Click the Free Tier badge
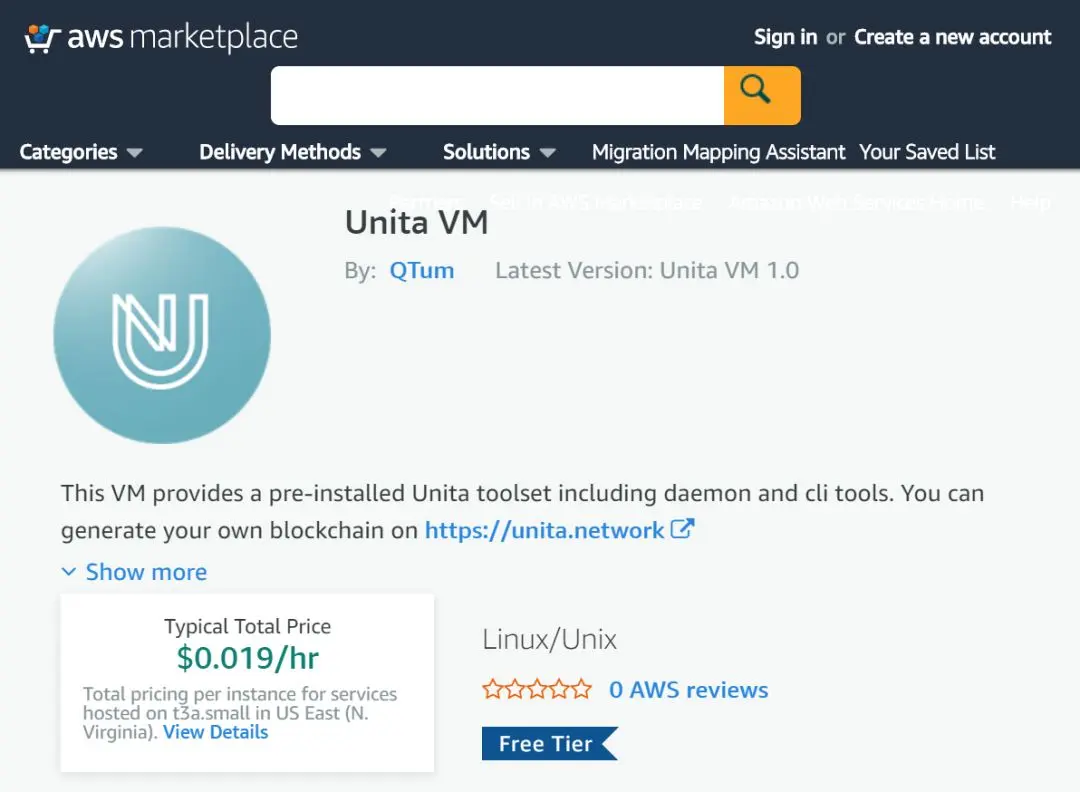Screen dimensions: 1080x792 tap(548, 744)
